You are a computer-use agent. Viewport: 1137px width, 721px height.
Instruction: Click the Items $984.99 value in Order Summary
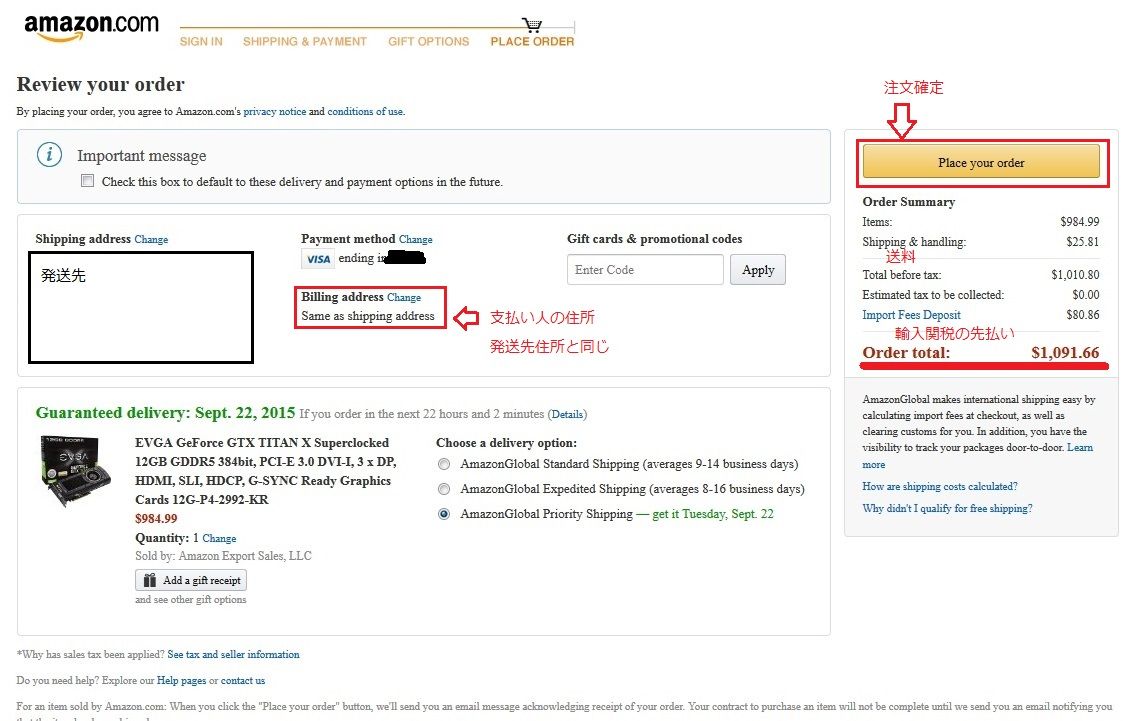coord(1080,222)
